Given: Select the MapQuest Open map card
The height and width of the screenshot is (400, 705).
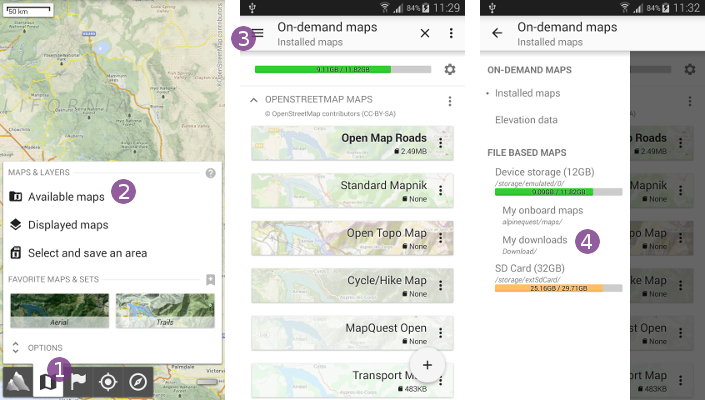Looking at the screenshot, I should click(352, 333).
